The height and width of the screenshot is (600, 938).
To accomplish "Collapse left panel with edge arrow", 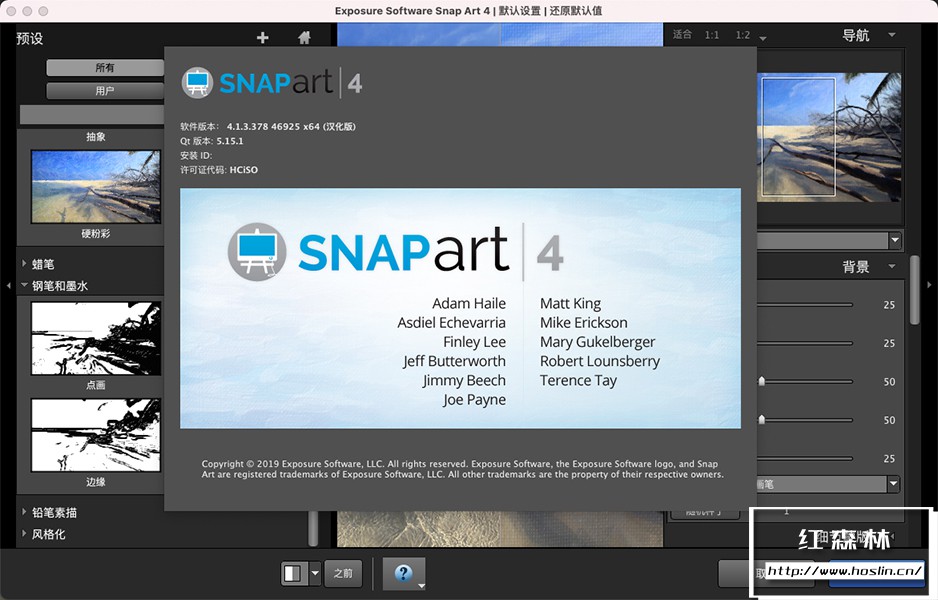I will pos(8,286).
